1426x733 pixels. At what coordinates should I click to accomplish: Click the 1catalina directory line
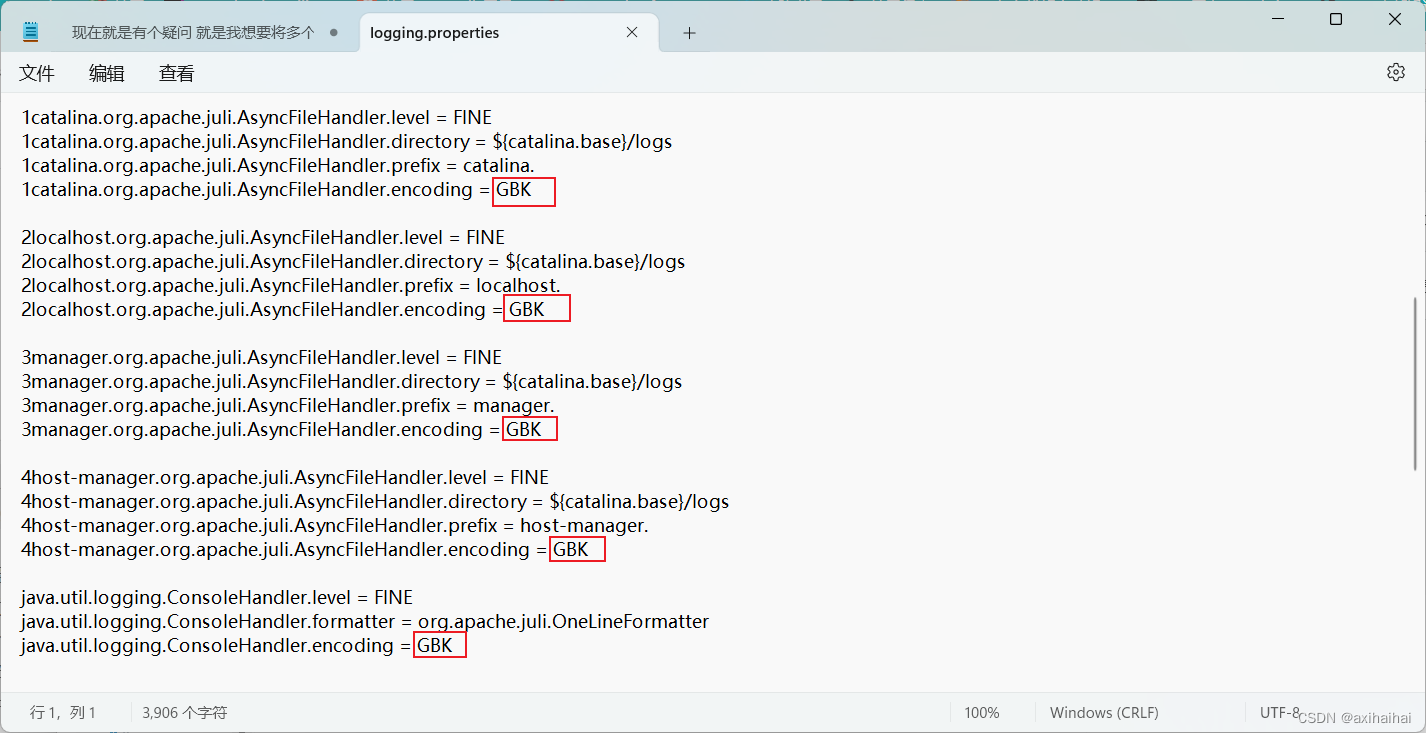pos(346,141)
